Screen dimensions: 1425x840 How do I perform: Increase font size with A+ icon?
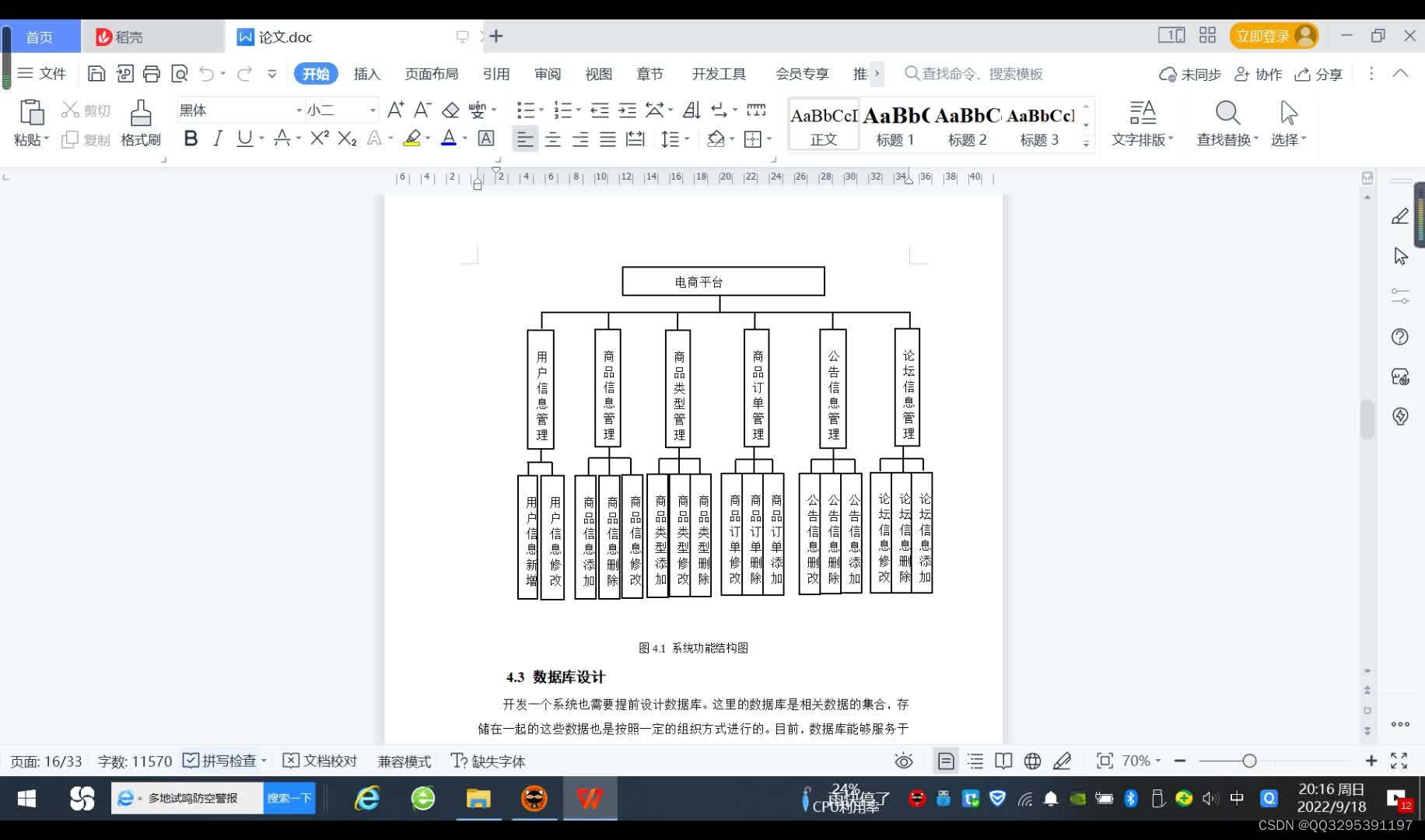[x=396, y=110]
